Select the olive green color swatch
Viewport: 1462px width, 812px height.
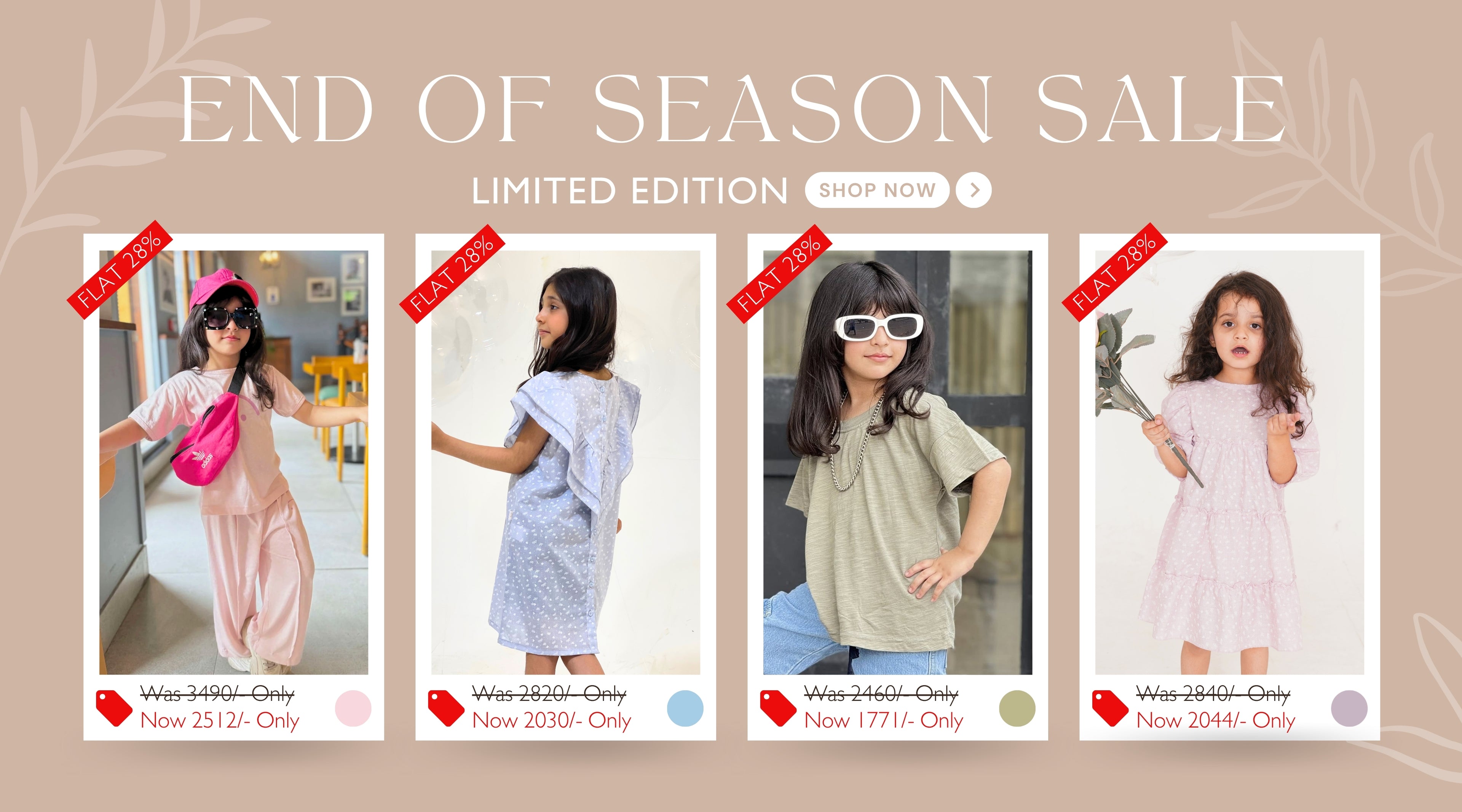pyautogui.click(x=1017, y=708)
